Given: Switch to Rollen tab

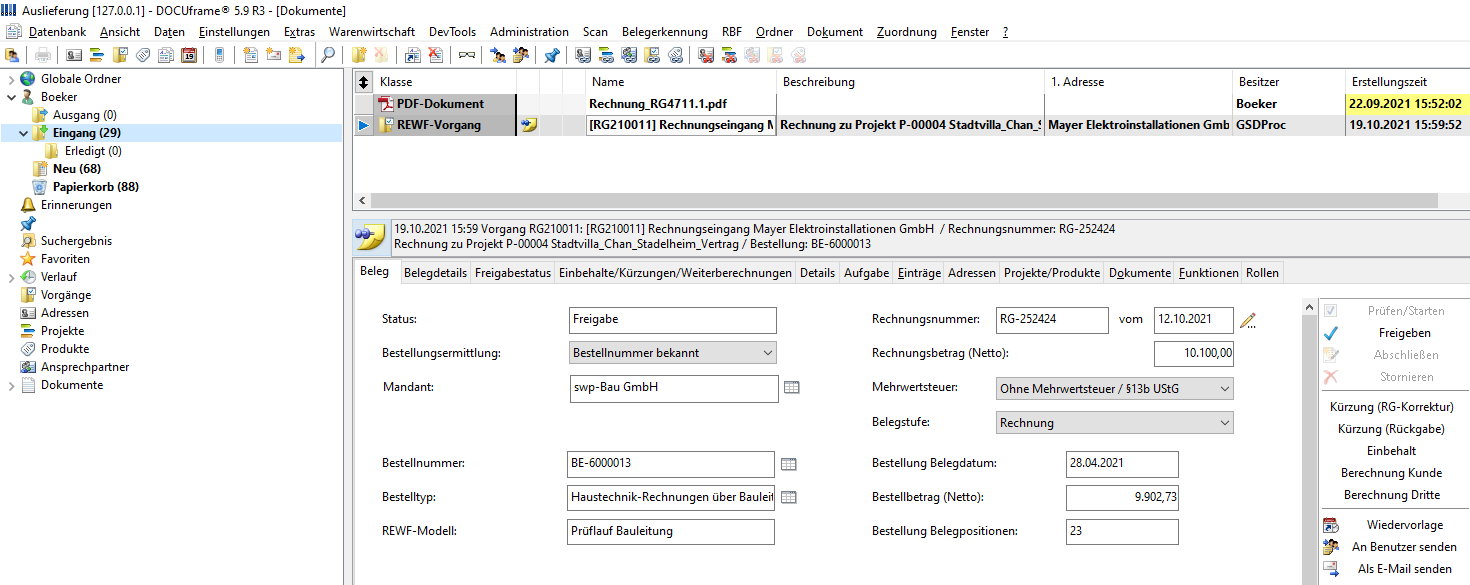Looking at the screenshot, I should click(1261, 273).
